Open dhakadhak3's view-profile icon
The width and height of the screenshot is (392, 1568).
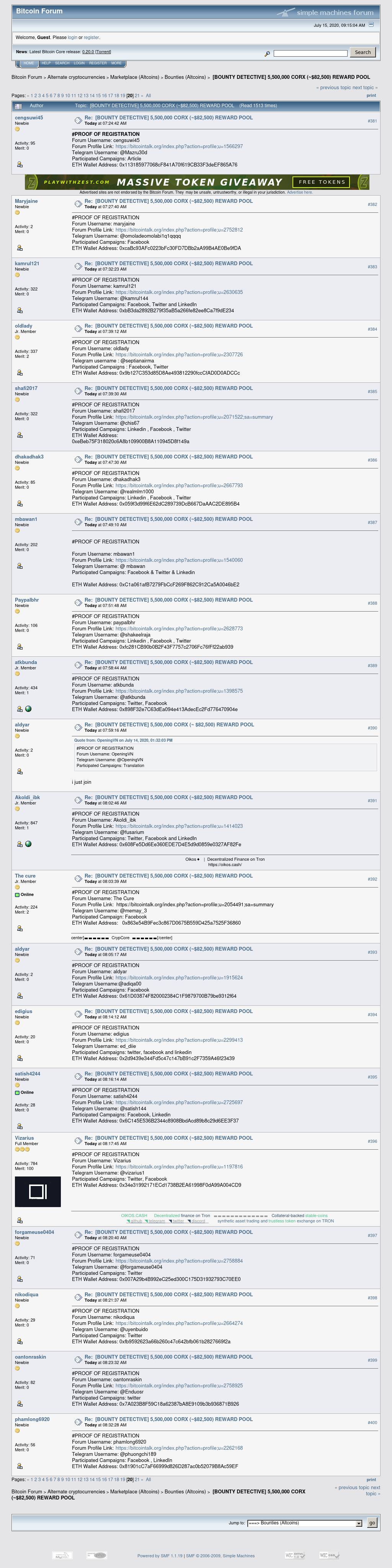tap(20, 503)
